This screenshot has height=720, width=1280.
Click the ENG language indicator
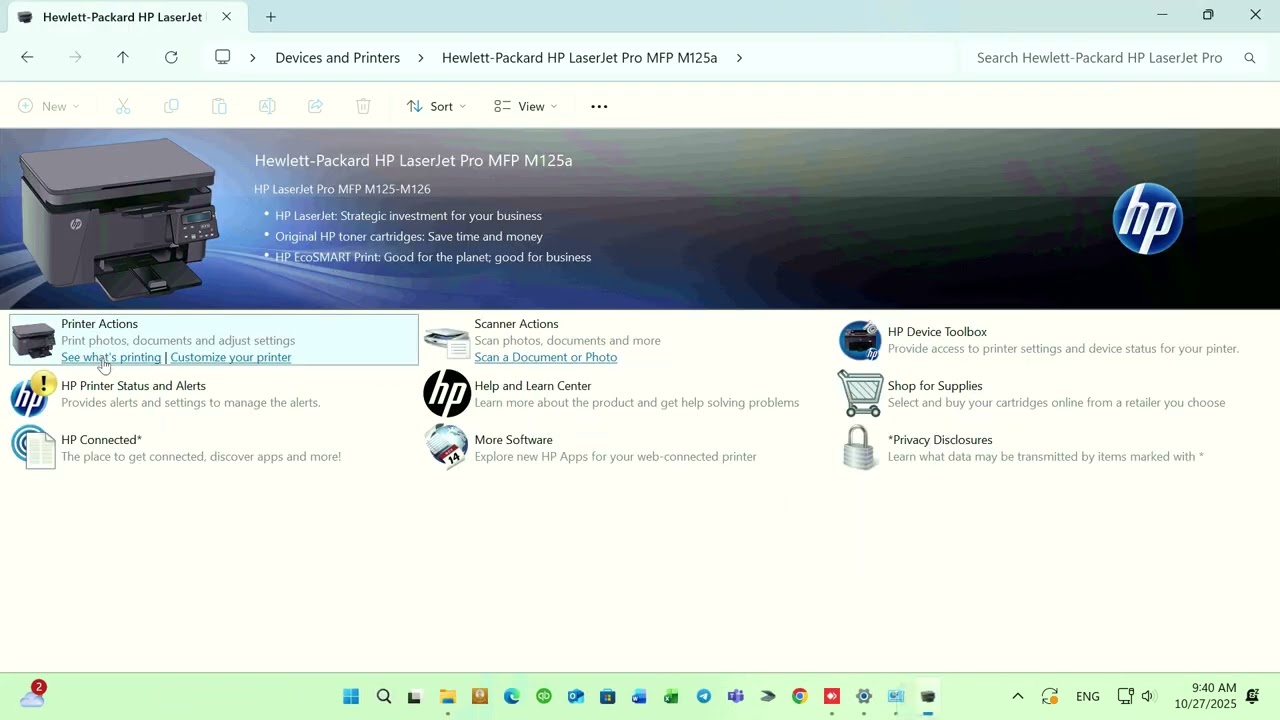click(1088, 697)
